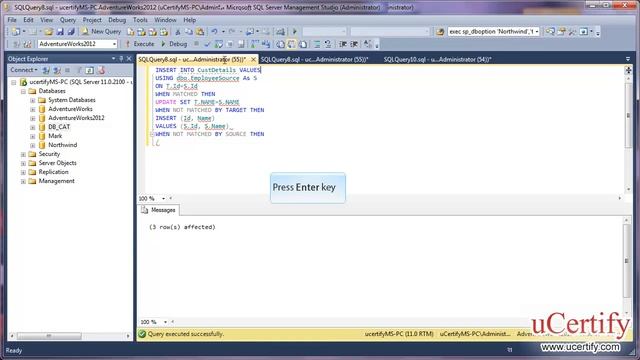Open the Project menu
Viewport: 640px width, 360px height.
click(92, 20)
